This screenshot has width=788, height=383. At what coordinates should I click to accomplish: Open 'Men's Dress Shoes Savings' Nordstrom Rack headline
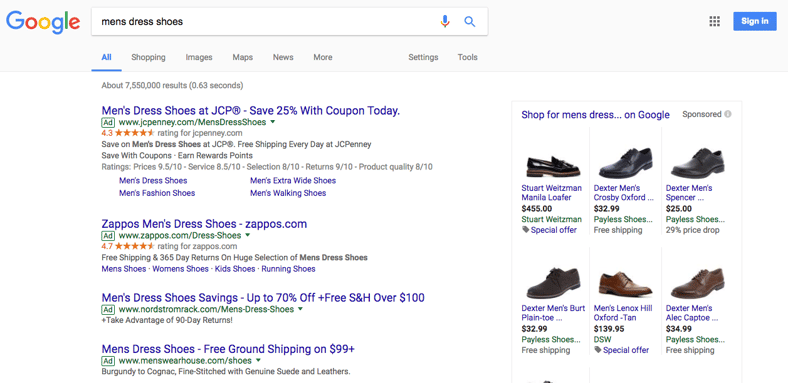tap(263, 297)
